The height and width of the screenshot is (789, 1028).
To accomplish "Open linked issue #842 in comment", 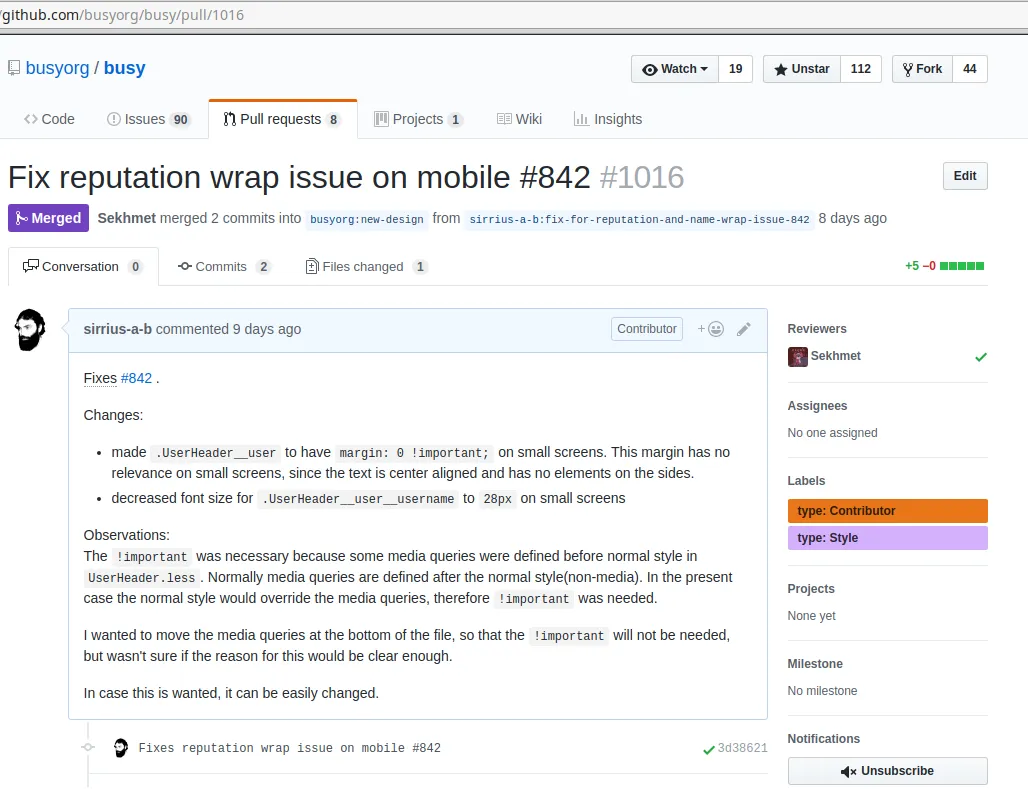I will tap(136, 378).
